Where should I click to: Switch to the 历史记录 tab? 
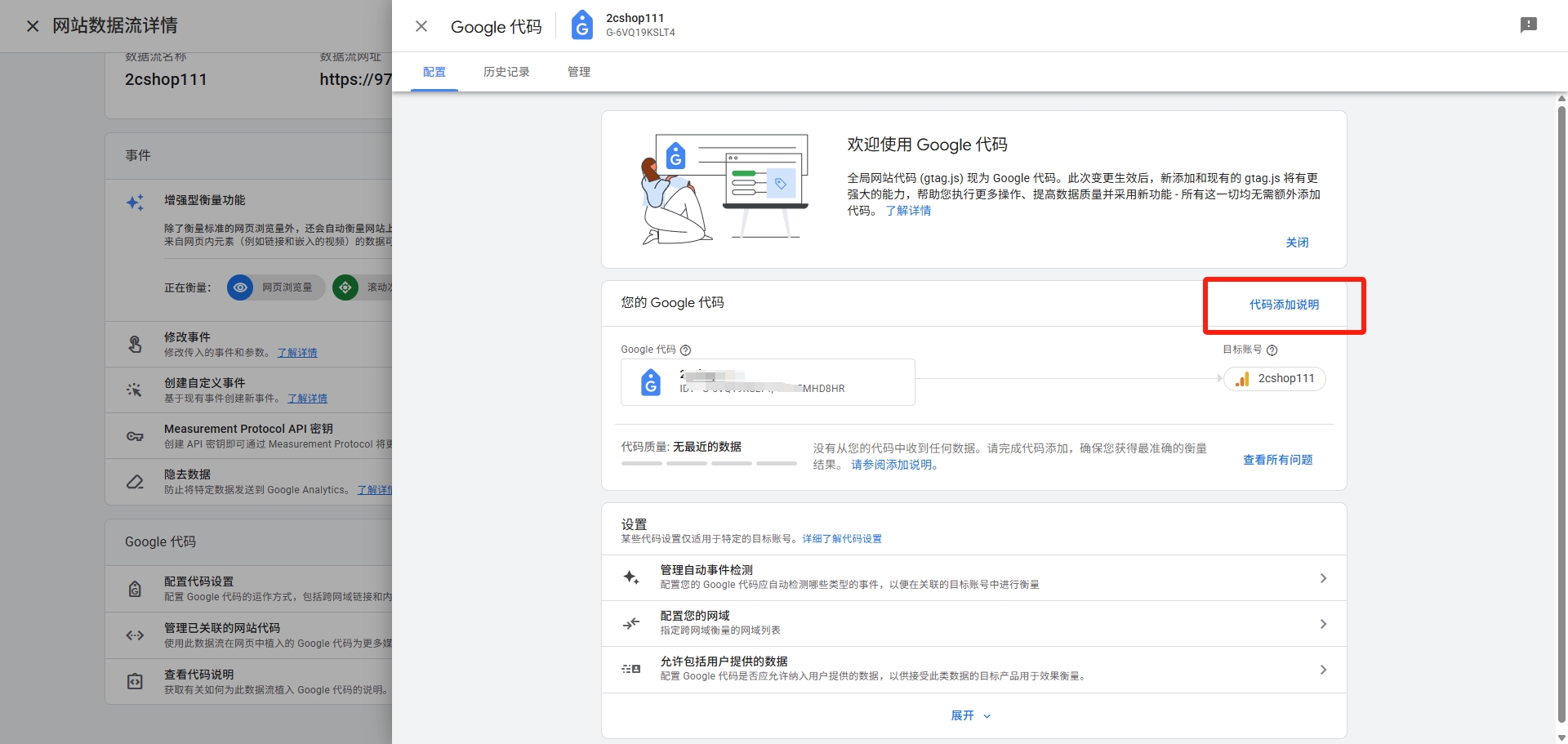[x=506, y=72]
